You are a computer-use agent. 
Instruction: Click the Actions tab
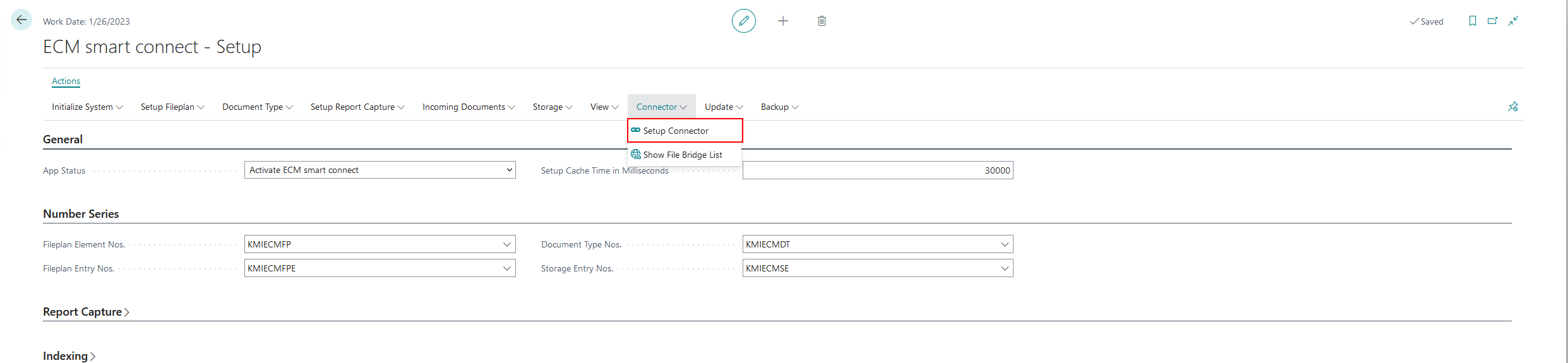coord(66,81)
